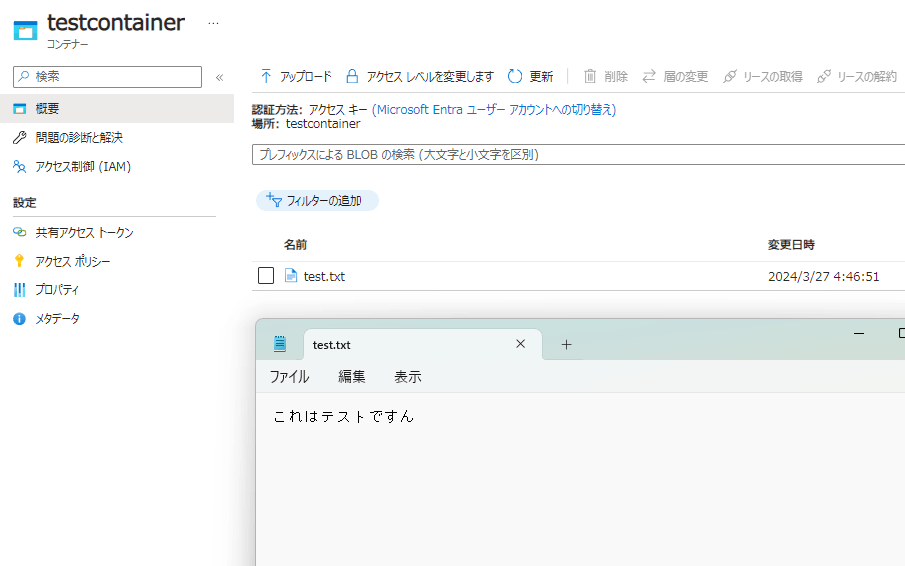Focus the BLOB prefix search field

tap(578, 155)
